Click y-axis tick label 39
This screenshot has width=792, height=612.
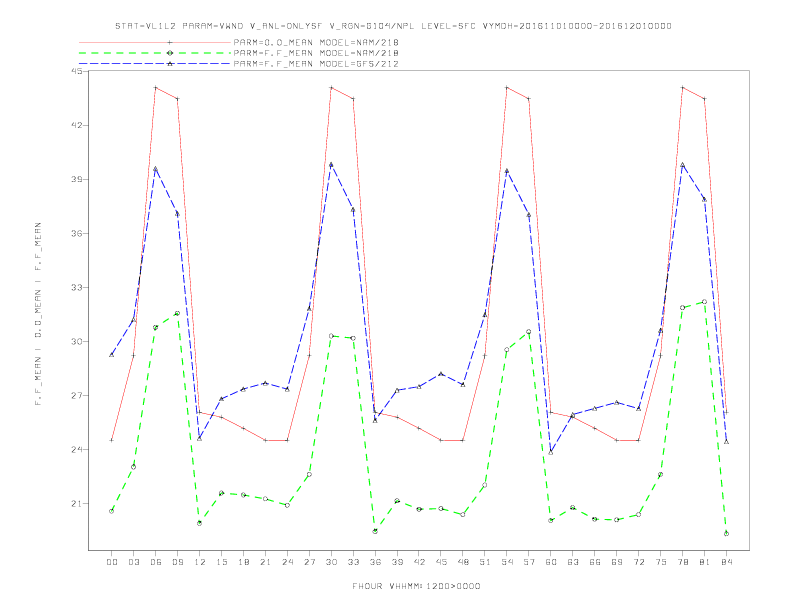click(76, 179)
